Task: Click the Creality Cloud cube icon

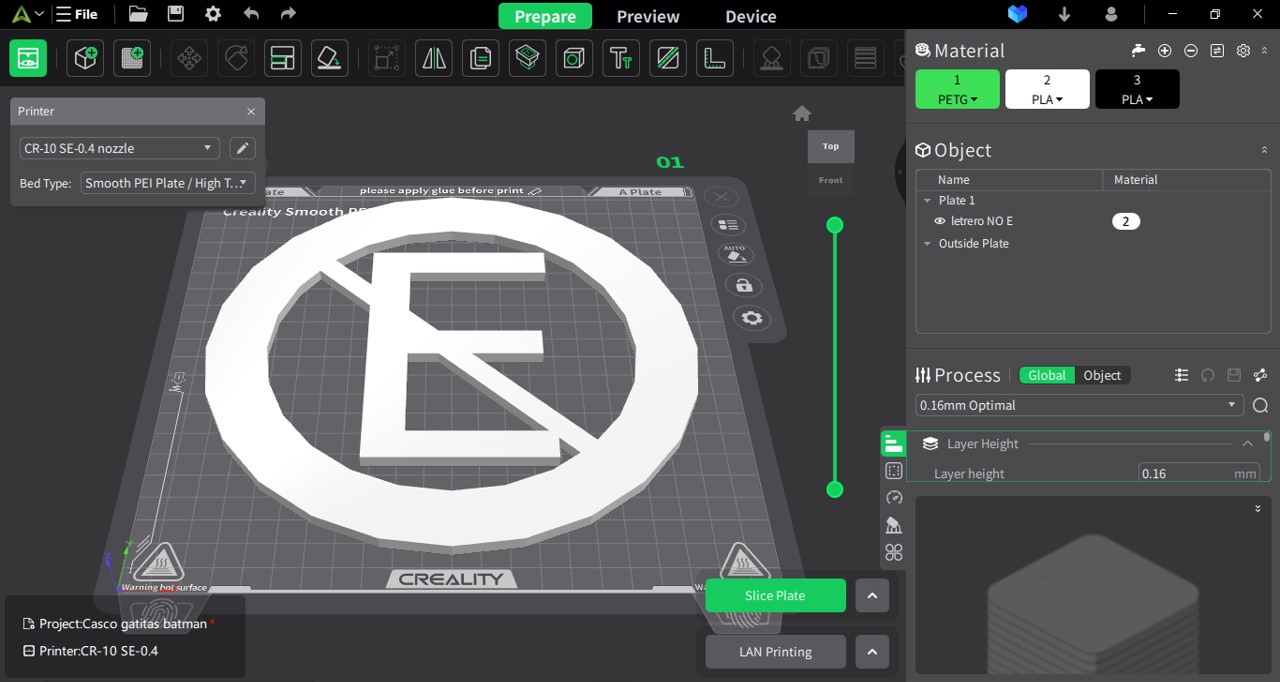Action: tap(1018, 14)
